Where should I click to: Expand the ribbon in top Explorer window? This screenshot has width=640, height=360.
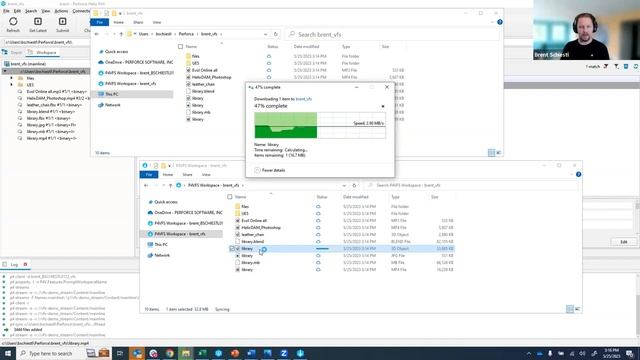click(x=492, y=22)
